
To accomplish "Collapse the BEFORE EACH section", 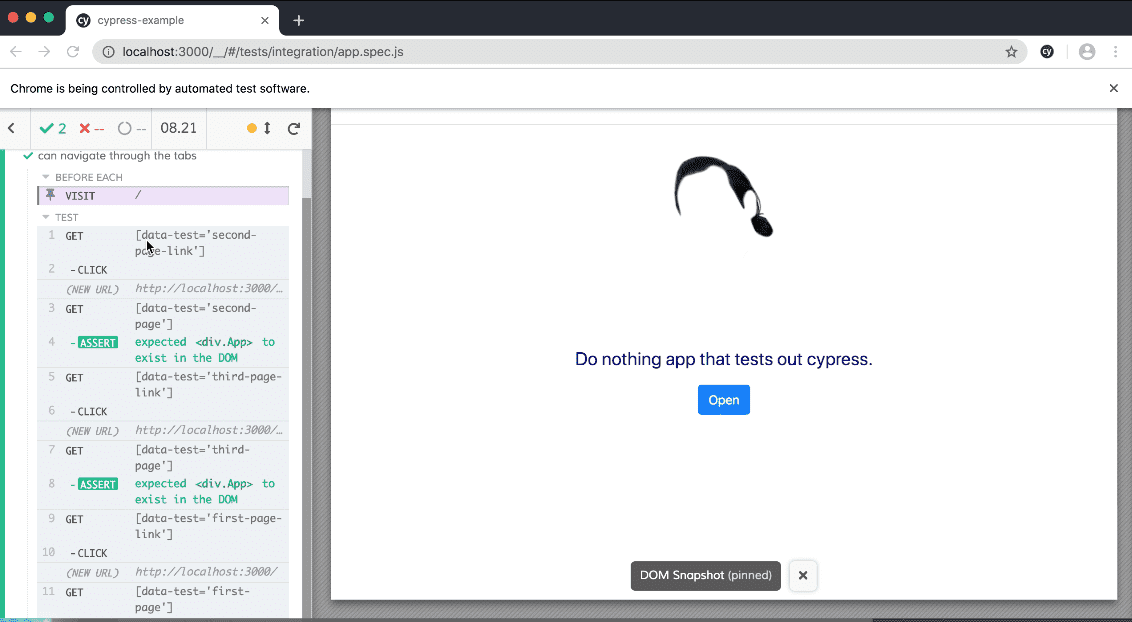I will pyautogui.click(x=46, y=177).
